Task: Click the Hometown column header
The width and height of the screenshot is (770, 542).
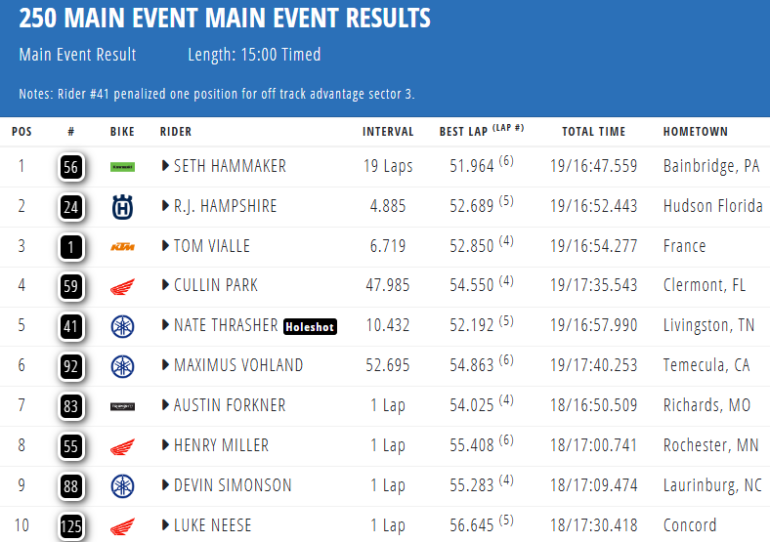Action: [x=695, y=131]
